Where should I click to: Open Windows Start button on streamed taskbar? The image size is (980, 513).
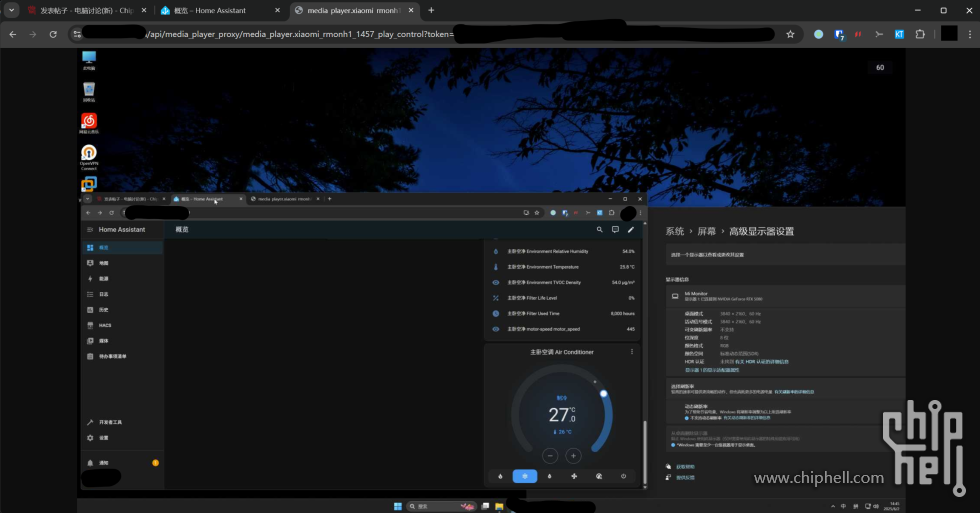coord(398,506)
